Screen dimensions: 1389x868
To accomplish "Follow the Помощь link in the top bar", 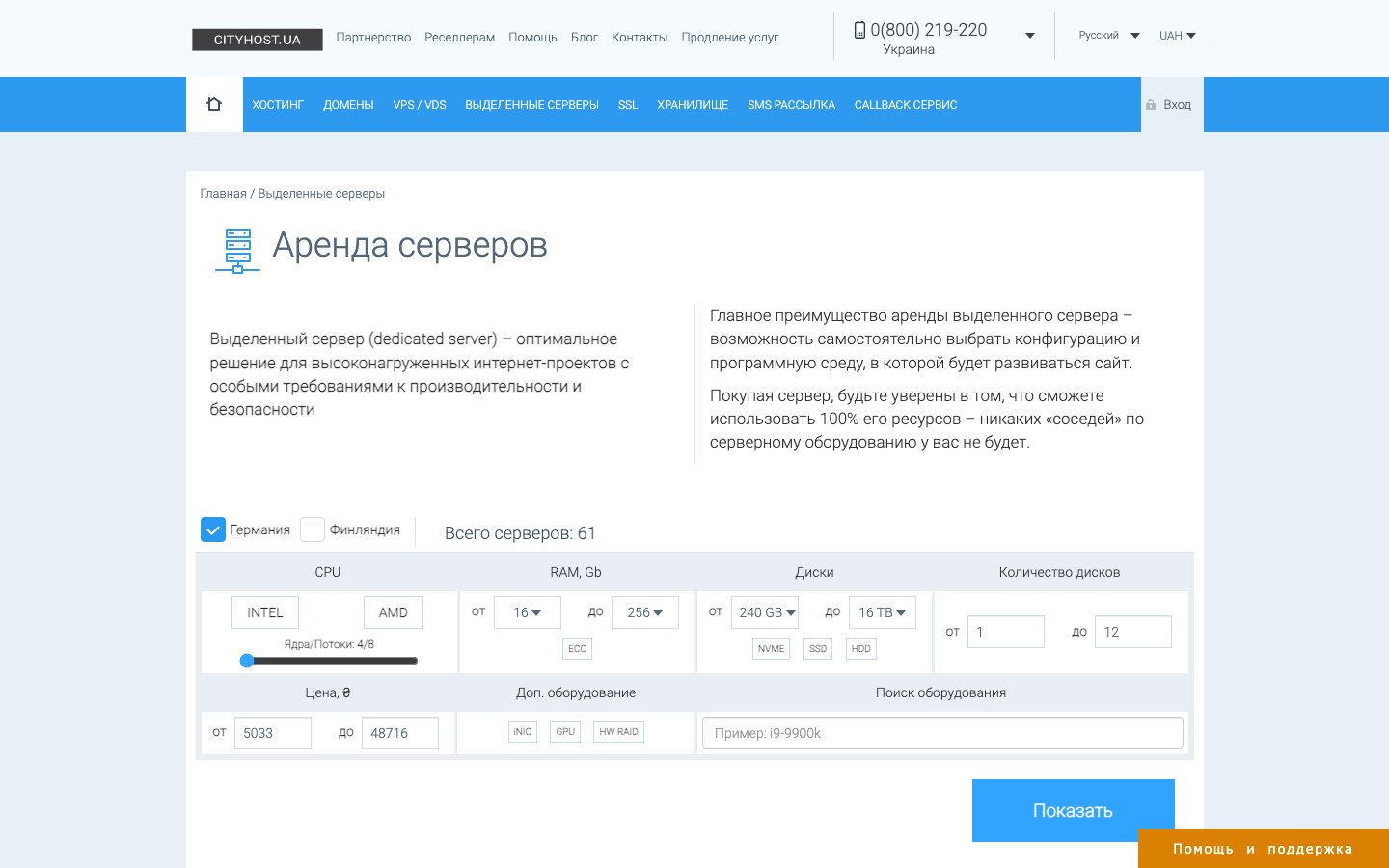I will [x=532, y=38].
